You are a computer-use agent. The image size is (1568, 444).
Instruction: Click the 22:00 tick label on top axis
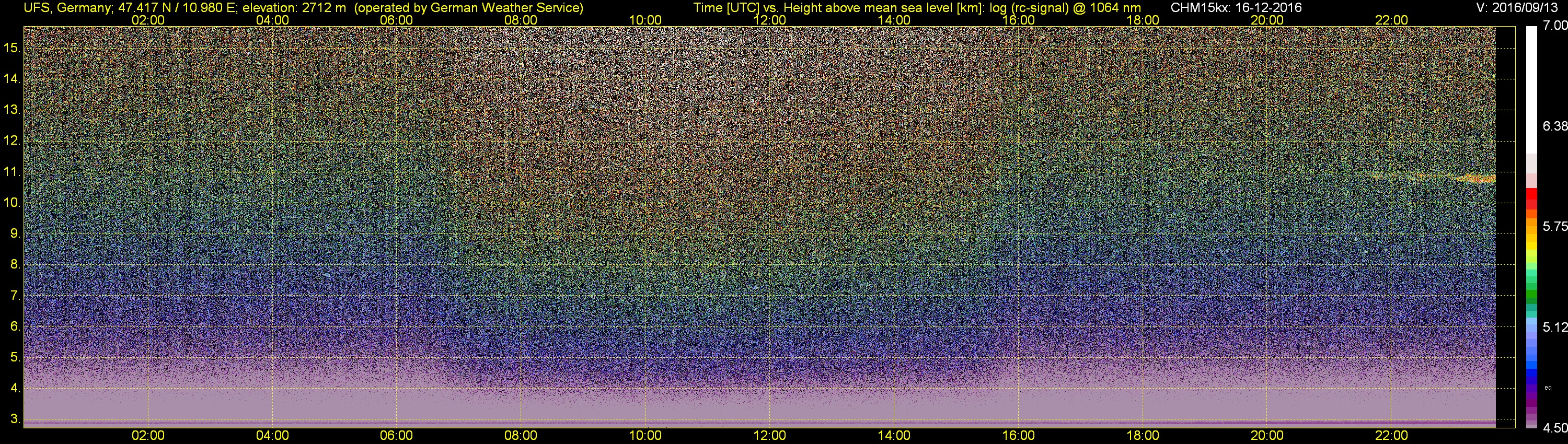pos(1391,20)
